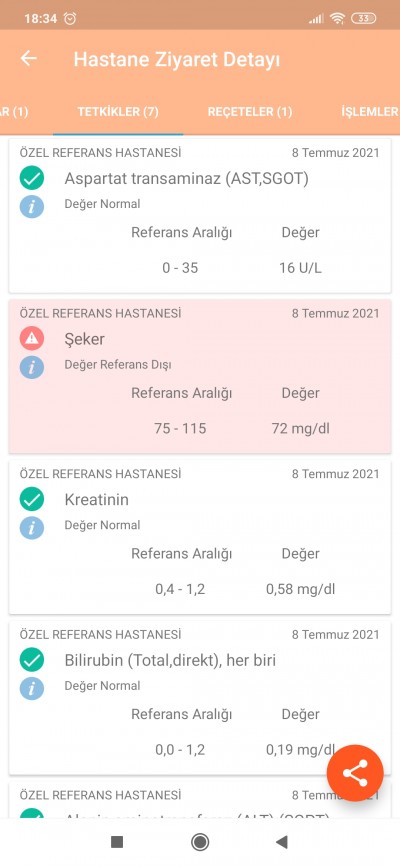Tap green checkmark next to Aspartat transaminaz
Viewport: 400px width, 866px height.
click(x=32, y=178)
